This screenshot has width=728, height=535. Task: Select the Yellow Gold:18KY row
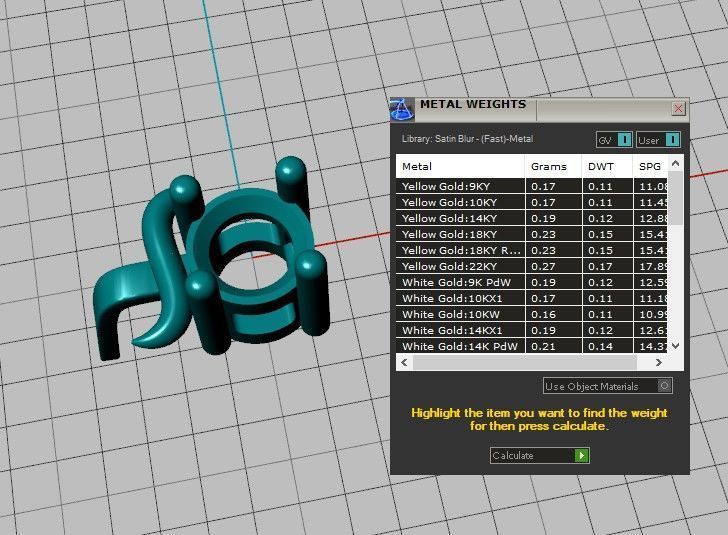click(532, 234)
